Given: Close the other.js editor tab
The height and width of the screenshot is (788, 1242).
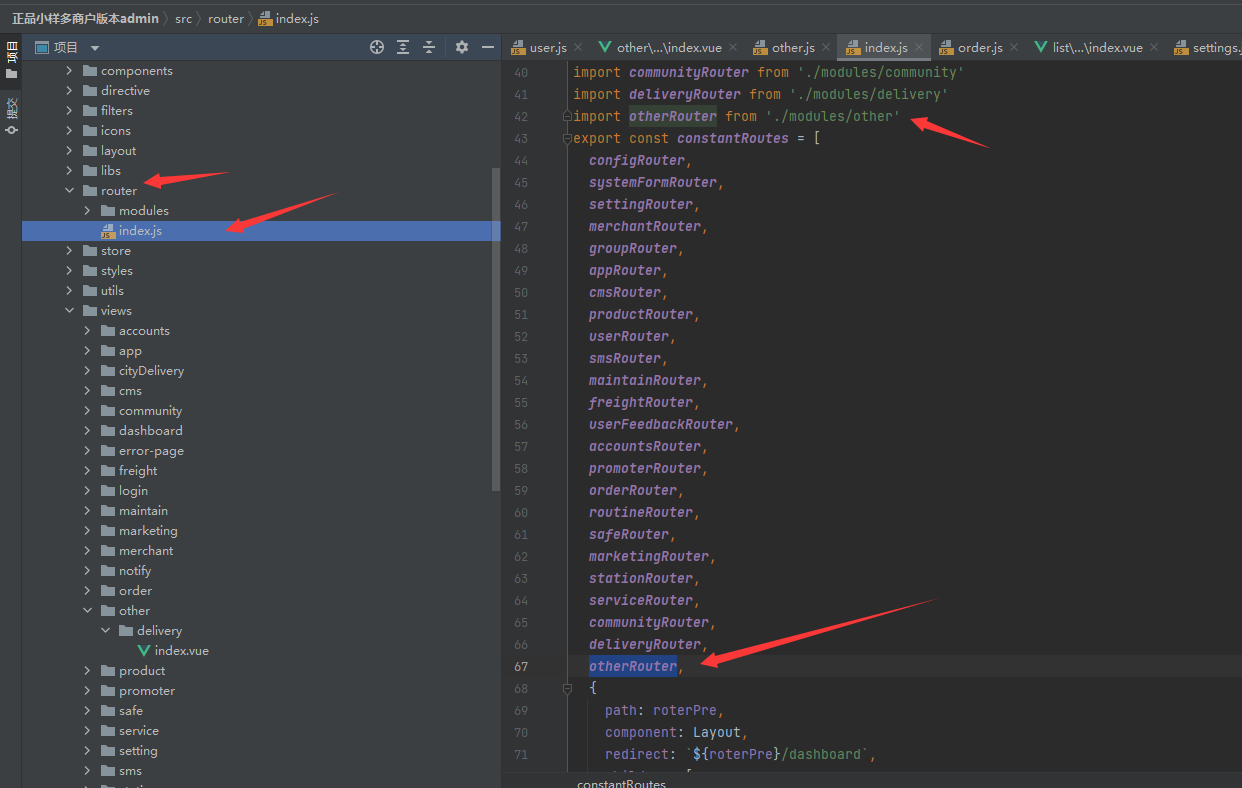Looking at the screenshot, I should 825,47.
